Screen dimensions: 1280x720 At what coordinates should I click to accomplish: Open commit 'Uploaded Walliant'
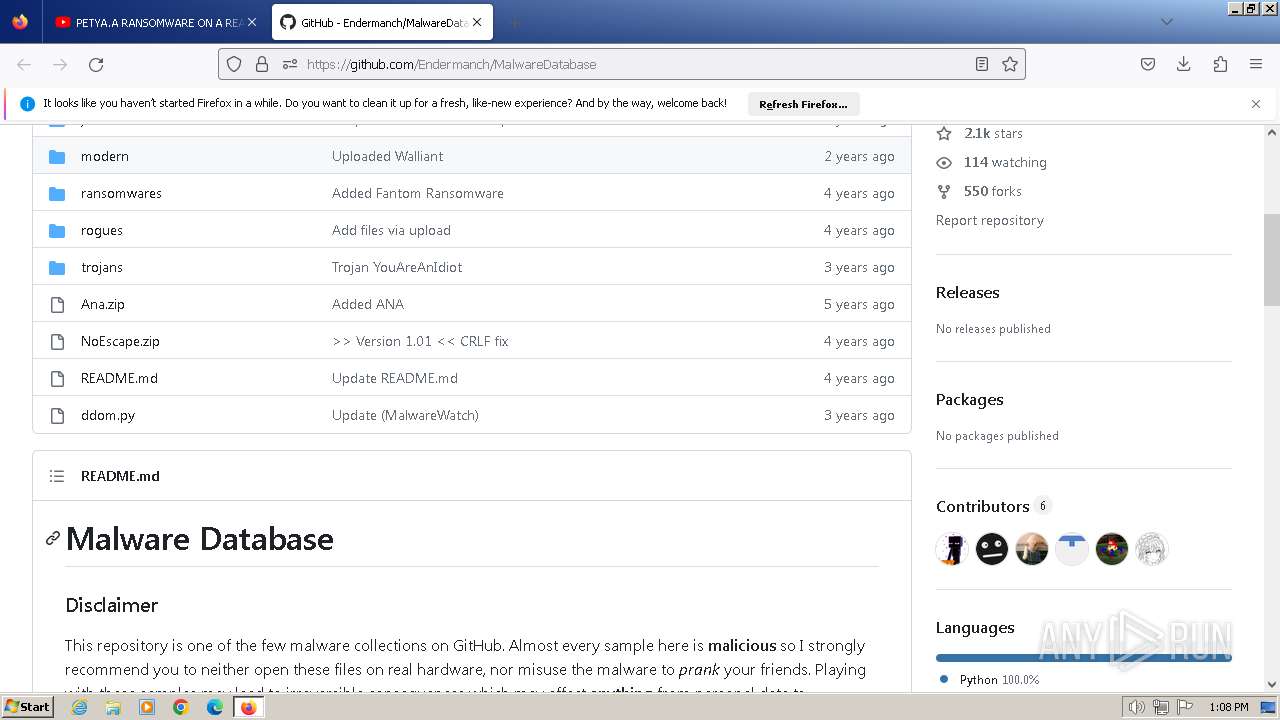[388, 156]
